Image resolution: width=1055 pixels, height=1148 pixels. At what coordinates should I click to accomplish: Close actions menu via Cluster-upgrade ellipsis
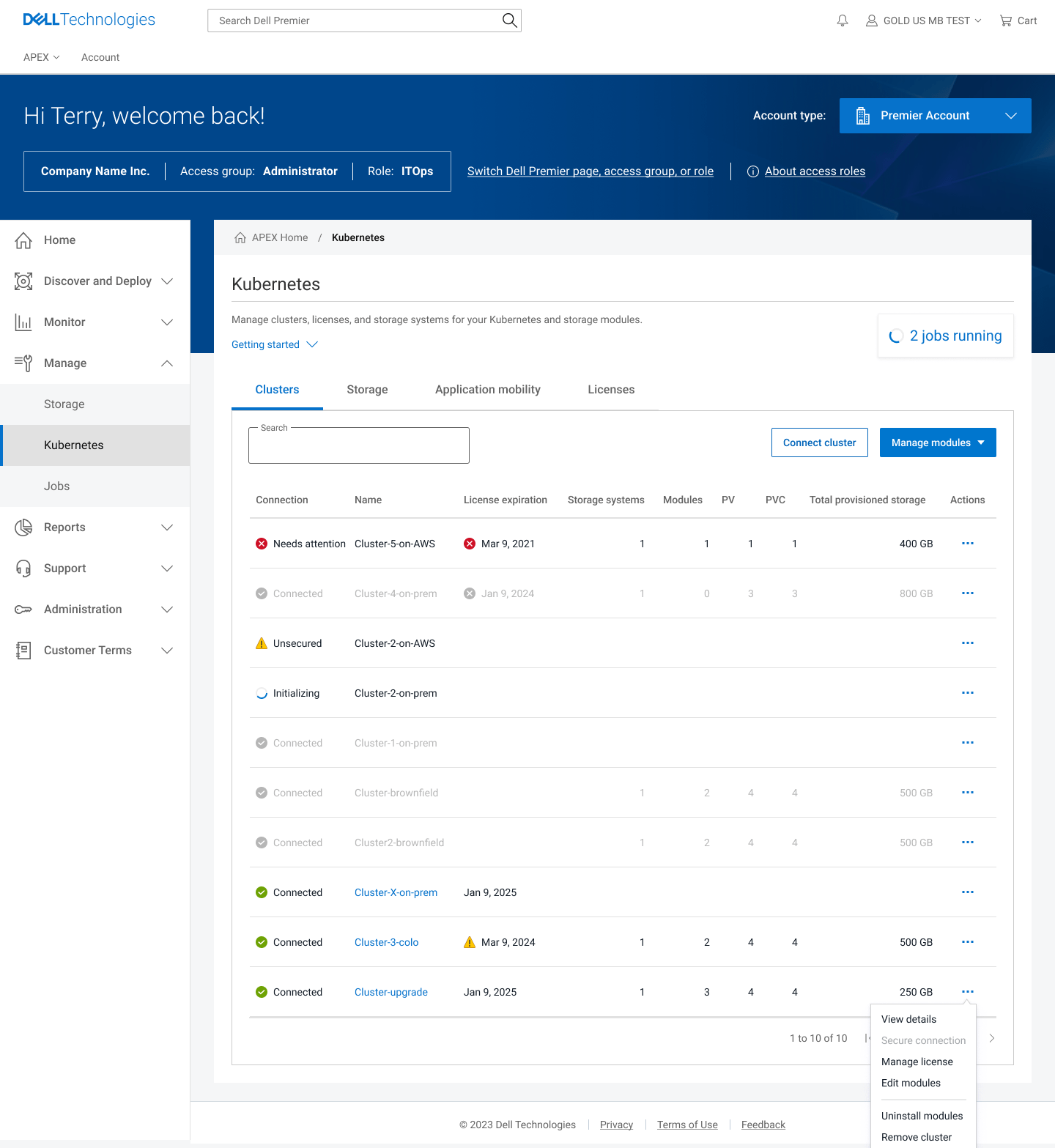tap(968, 992)
